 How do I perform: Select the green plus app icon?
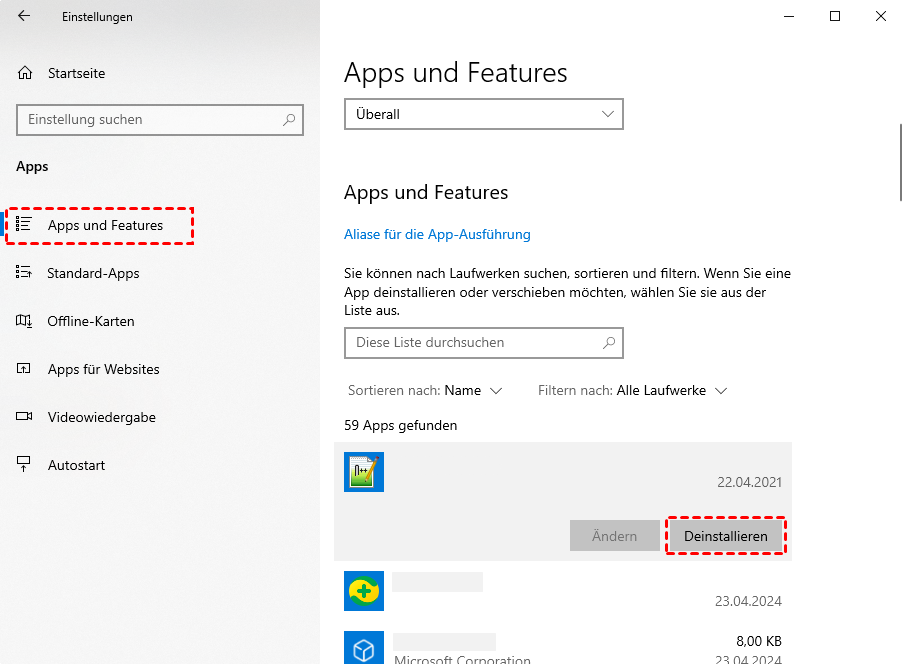pyautogui.click(x=364, y=591)
